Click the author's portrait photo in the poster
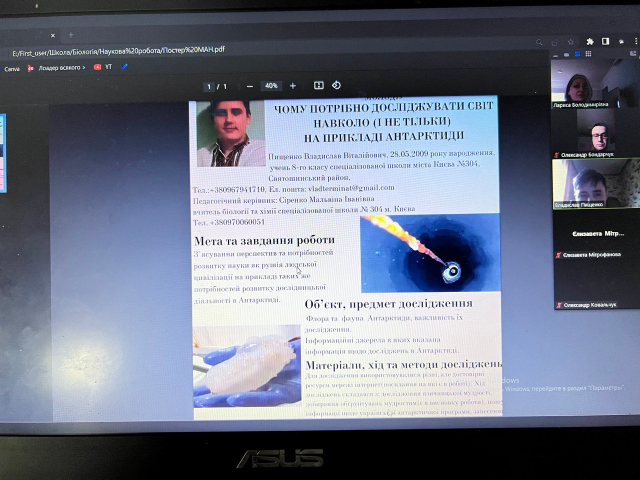The width and height of the screenshot is (640, 480). (231, 133)
